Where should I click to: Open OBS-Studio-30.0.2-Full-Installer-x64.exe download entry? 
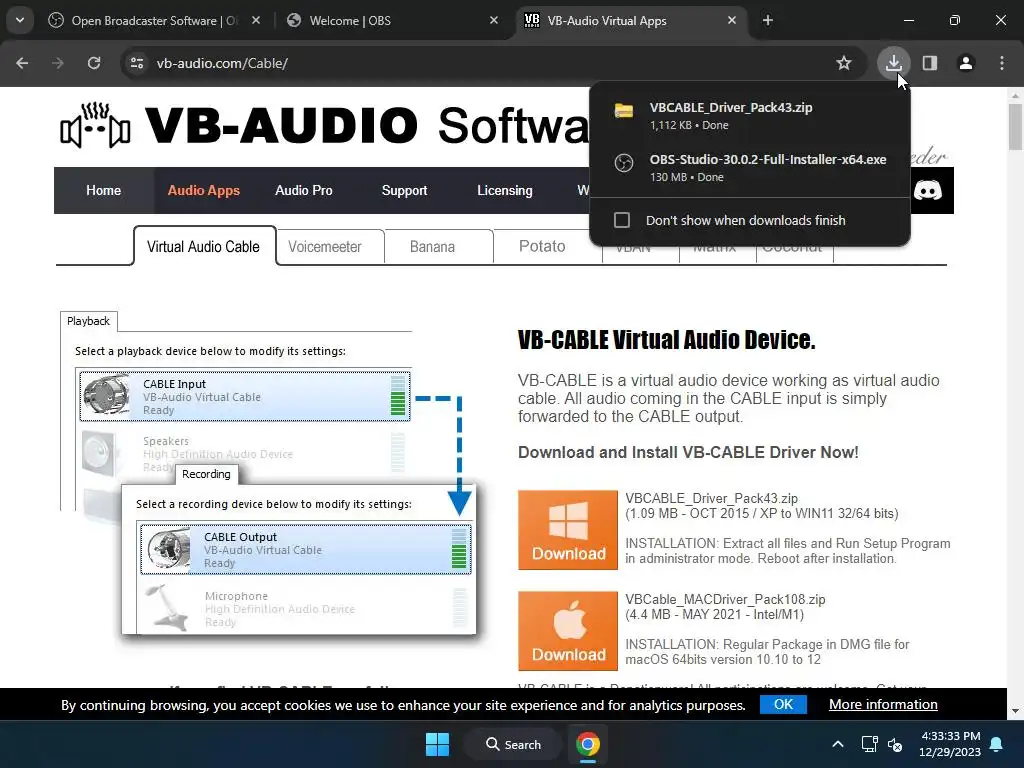(750, 168)
